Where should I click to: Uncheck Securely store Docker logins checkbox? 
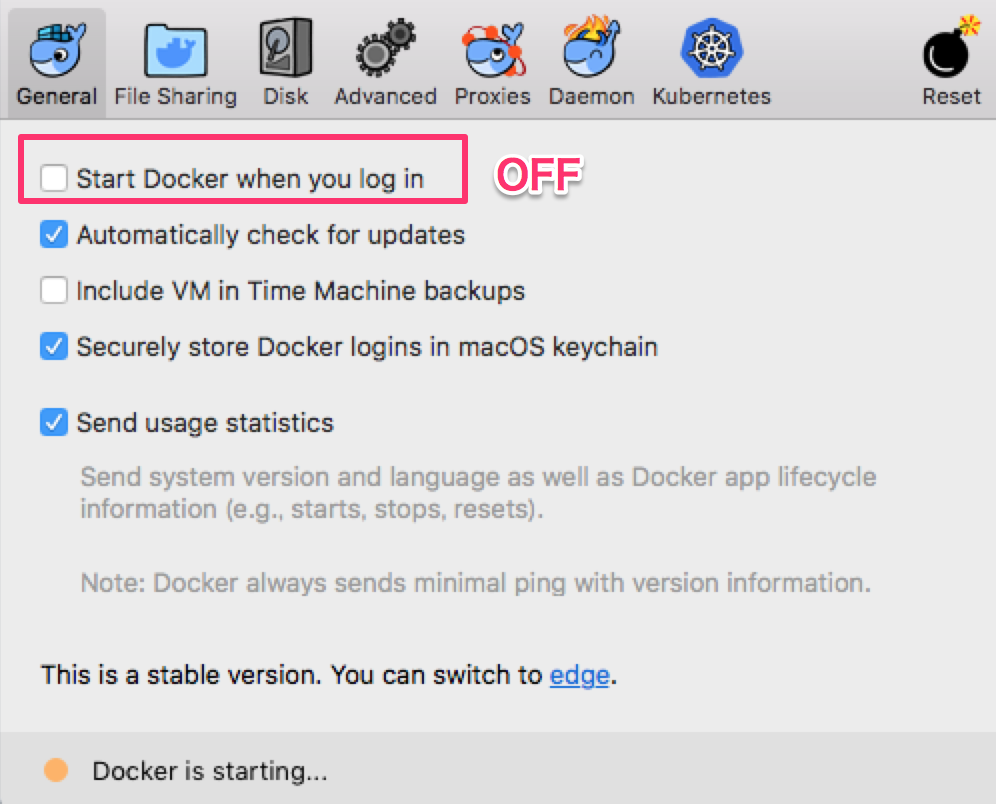point(54,347)
